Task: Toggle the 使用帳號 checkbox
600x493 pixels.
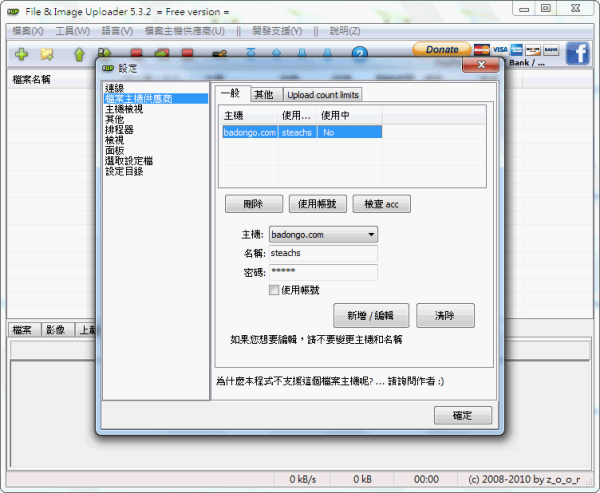Action: (x=274, y=290)
